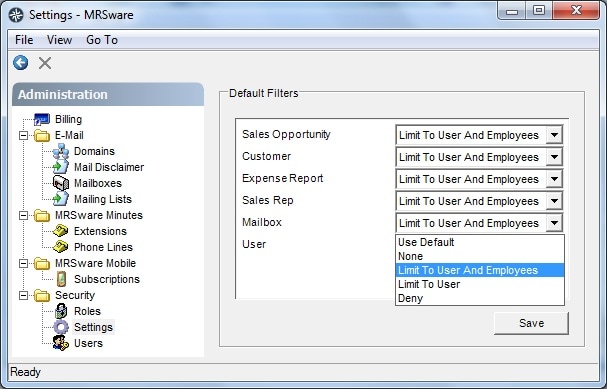607x389 pixels.
Task: Open Mailing Lists in the tree
Action: pos(103,199)
